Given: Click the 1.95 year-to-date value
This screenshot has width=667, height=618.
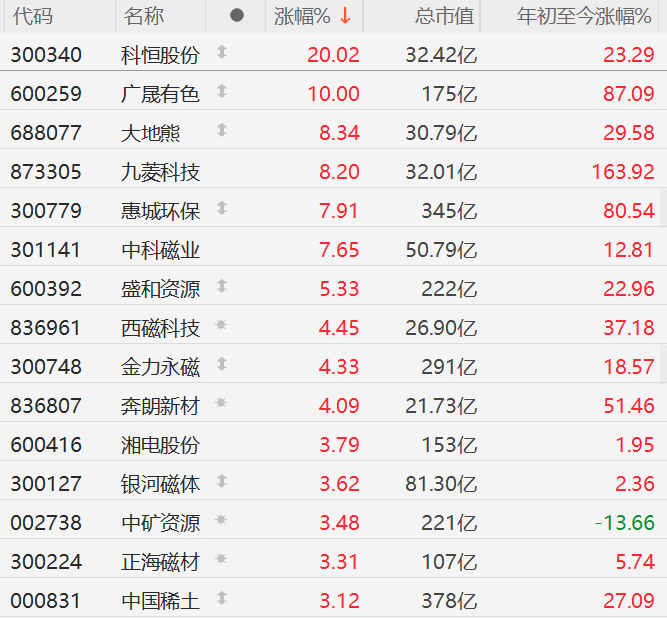Looking at the screenshot, I should click(635, 445).
